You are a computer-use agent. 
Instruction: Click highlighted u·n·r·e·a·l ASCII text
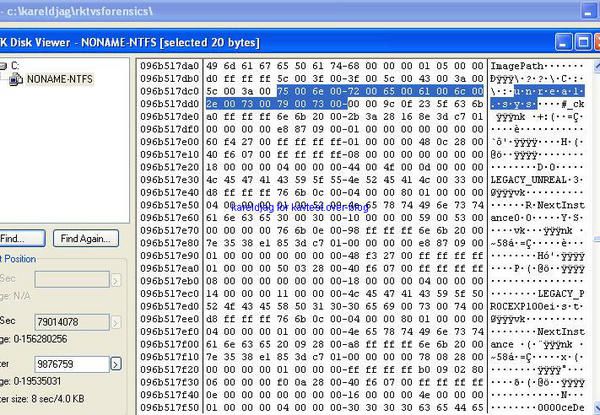coord(549,91)
